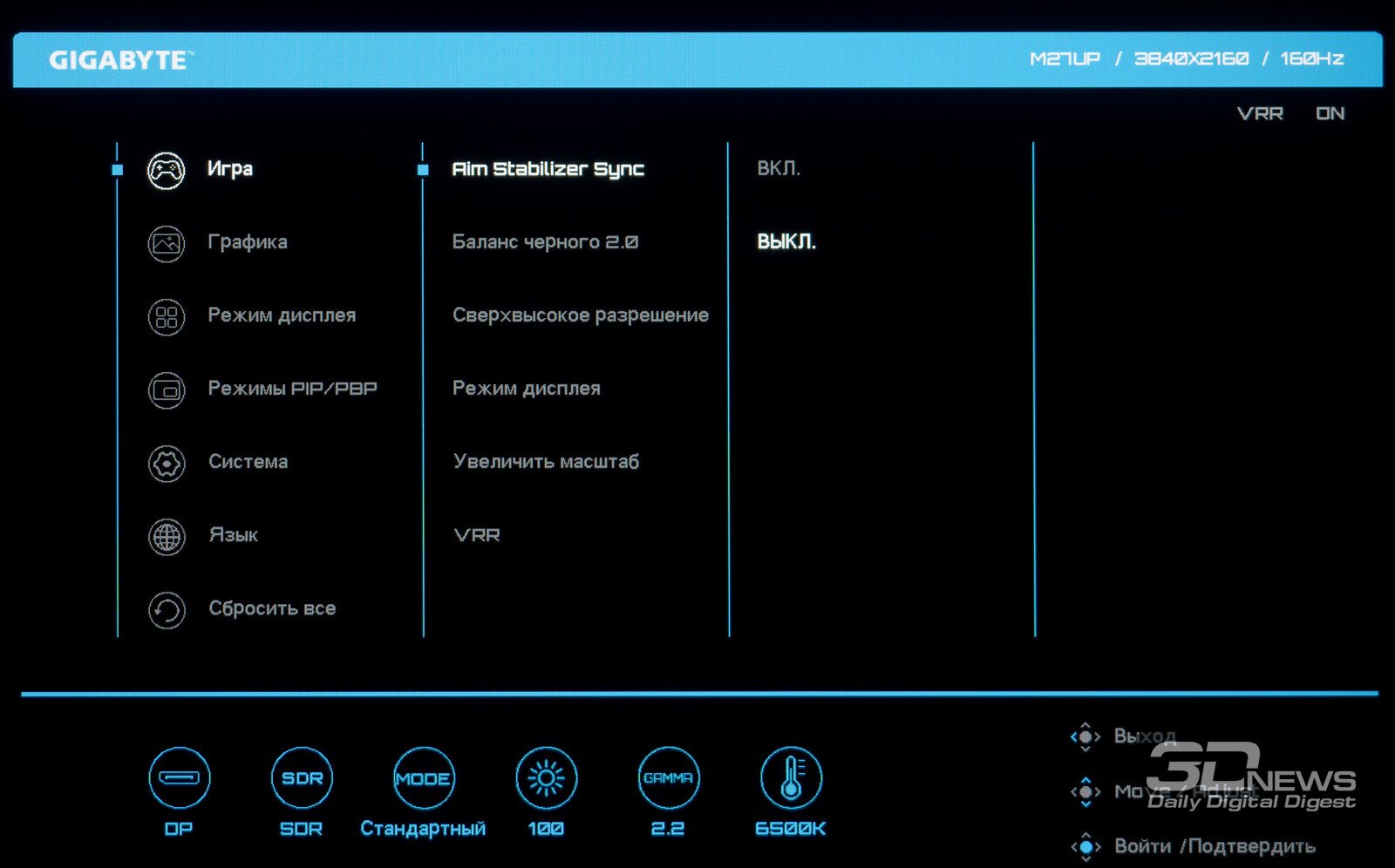Click the globe icon for Язык

click(x=166, y=536)
